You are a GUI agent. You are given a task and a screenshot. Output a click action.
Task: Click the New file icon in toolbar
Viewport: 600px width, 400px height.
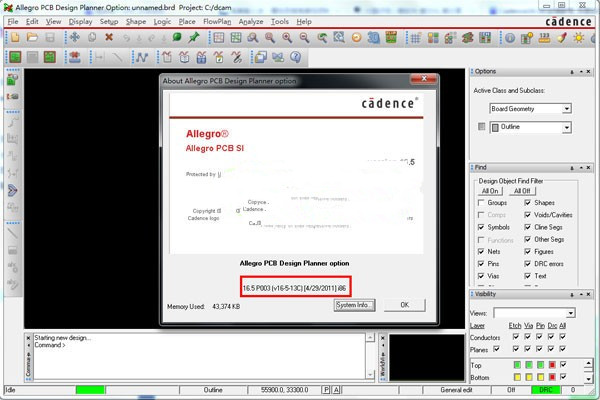pos(13,38)
